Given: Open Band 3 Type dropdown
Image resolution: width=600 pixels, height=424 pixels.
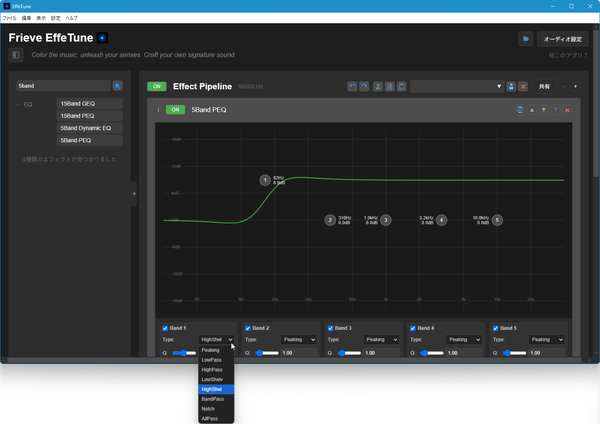Looking at the screenshot, I should coord(382,339).
